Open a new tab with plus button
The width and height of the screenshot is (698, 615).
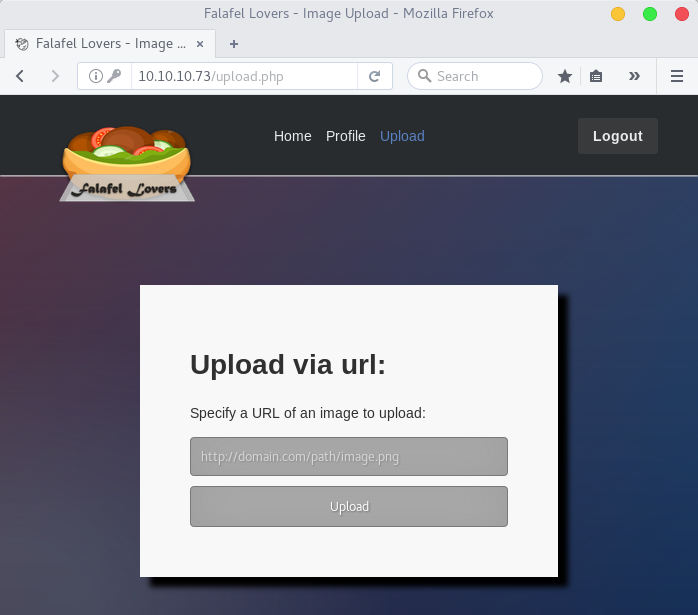point(234,44)
